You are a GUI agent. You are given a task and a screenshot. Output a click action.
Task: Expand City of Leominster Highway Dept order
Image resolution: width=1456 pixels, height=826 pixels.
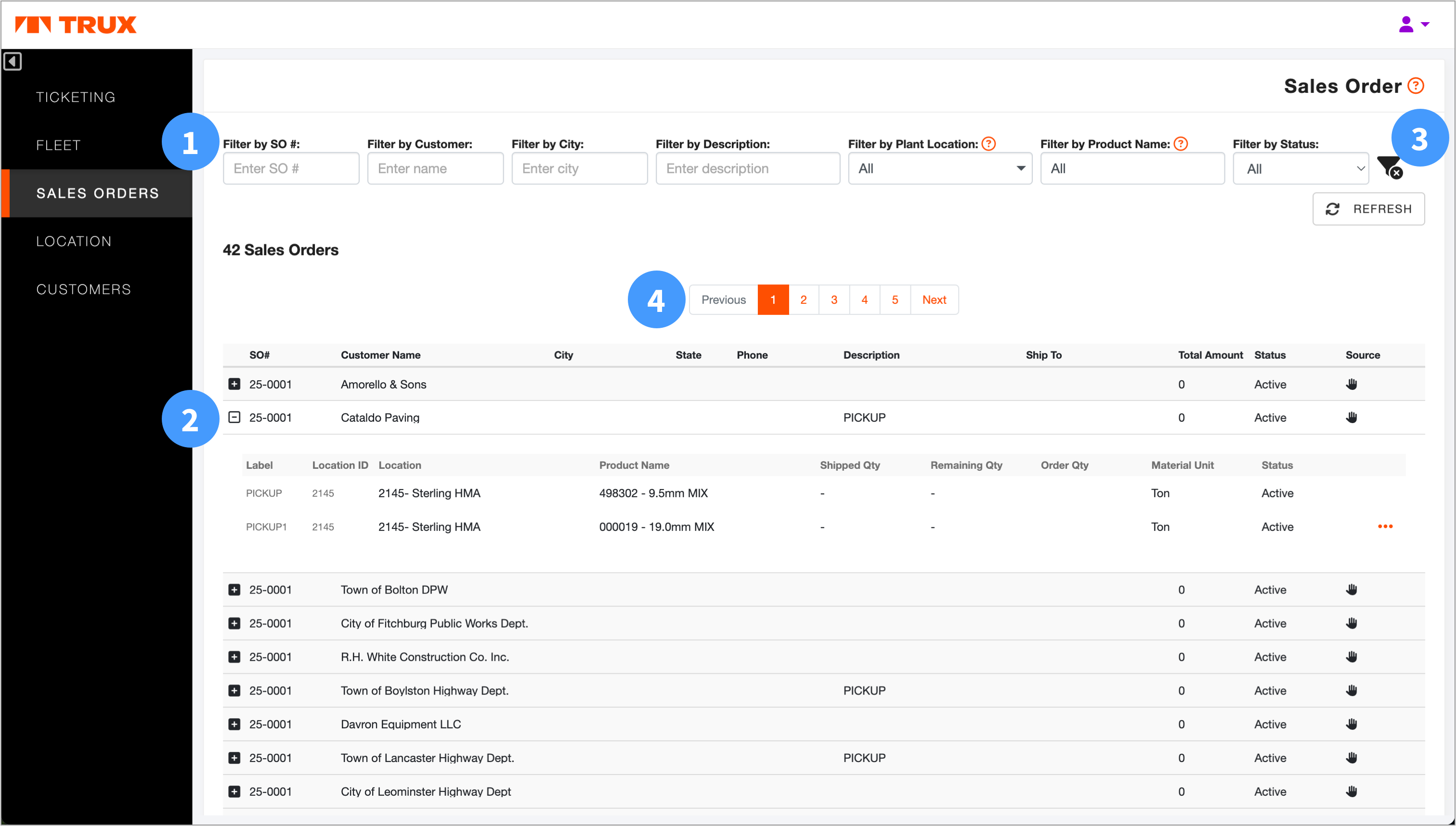click(x=234, y=791)
